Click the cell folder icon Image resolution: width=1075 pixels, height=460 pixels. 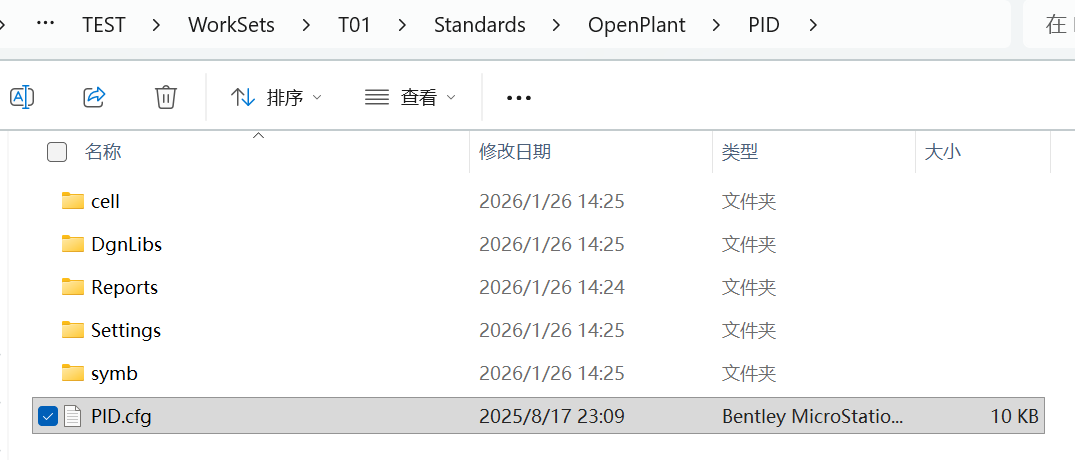coord(72,201)
